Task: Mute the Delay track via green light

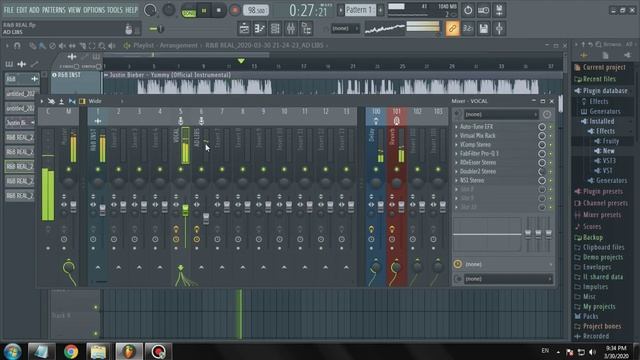Action: pos(376,169)
